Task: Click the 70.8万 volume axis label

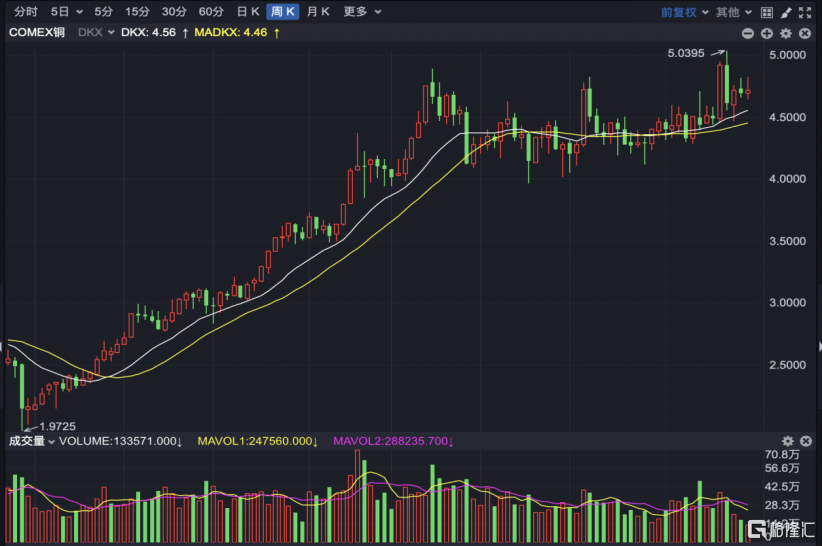Action: point(782,454)
